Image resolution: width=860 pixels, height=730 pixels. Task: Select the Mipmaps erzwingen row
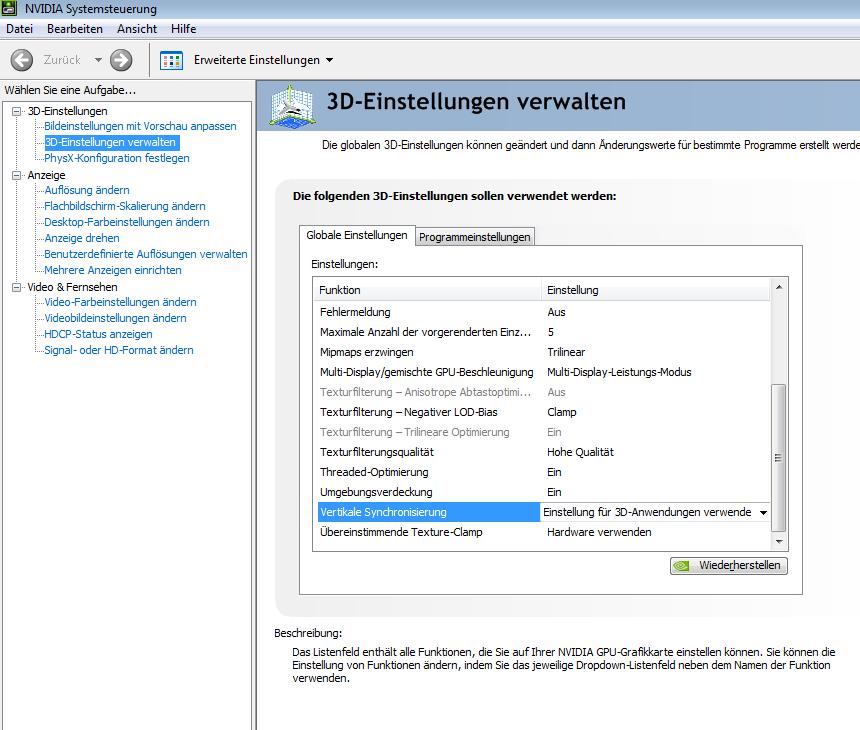[x=542, y=352]
